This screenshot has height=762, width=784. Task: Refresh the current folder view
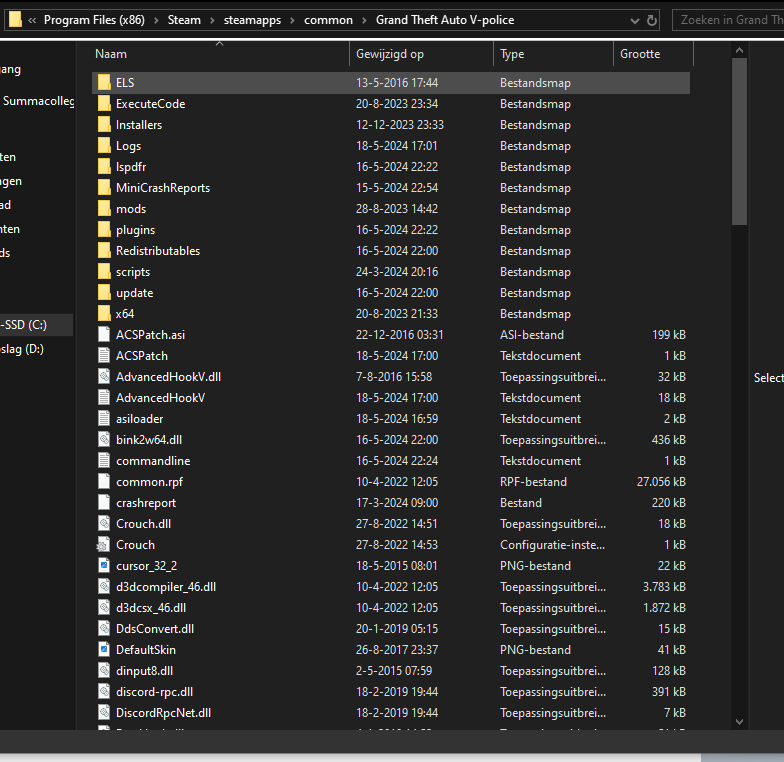[x=652, y=20]
